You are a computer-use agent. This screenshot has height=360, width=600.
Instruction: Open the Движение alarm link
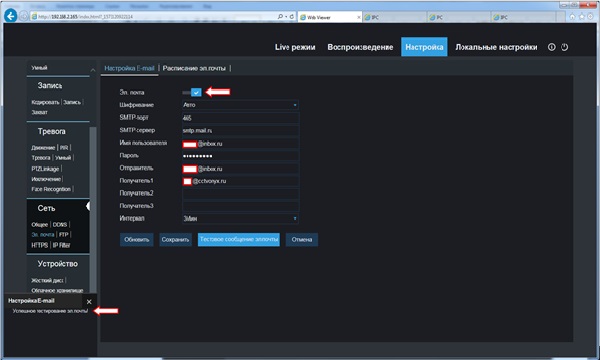click(43, 148)
